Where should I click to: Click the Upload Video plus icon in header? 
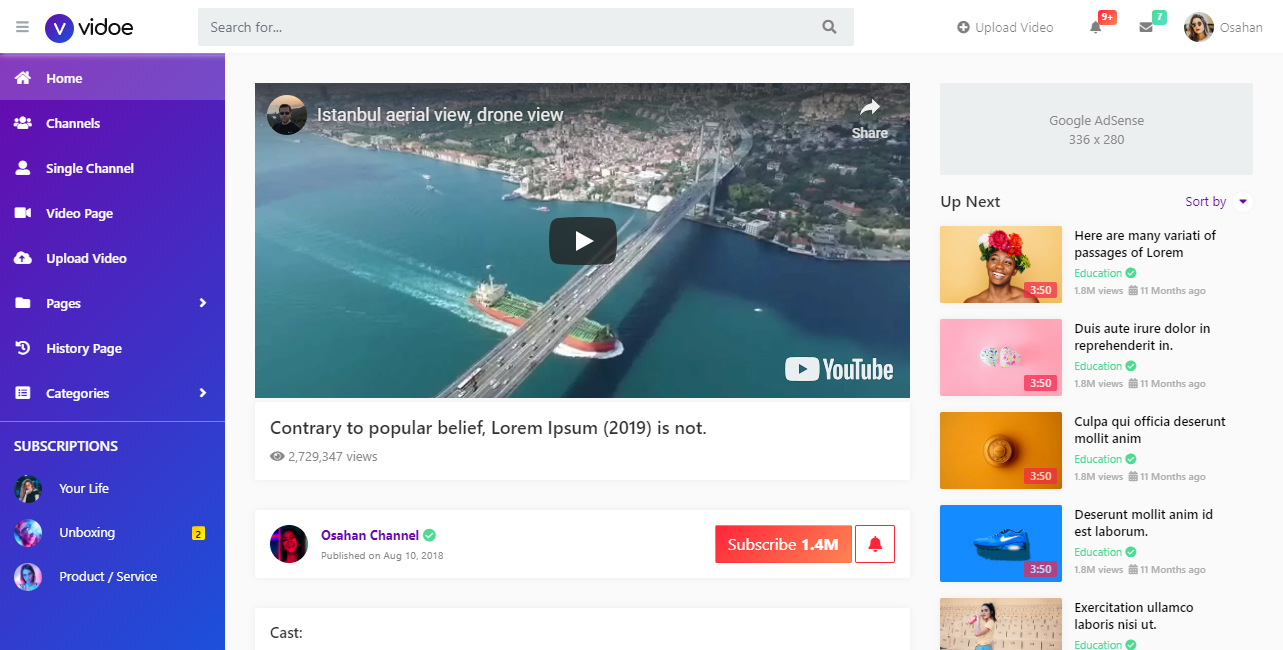point(964,27)
